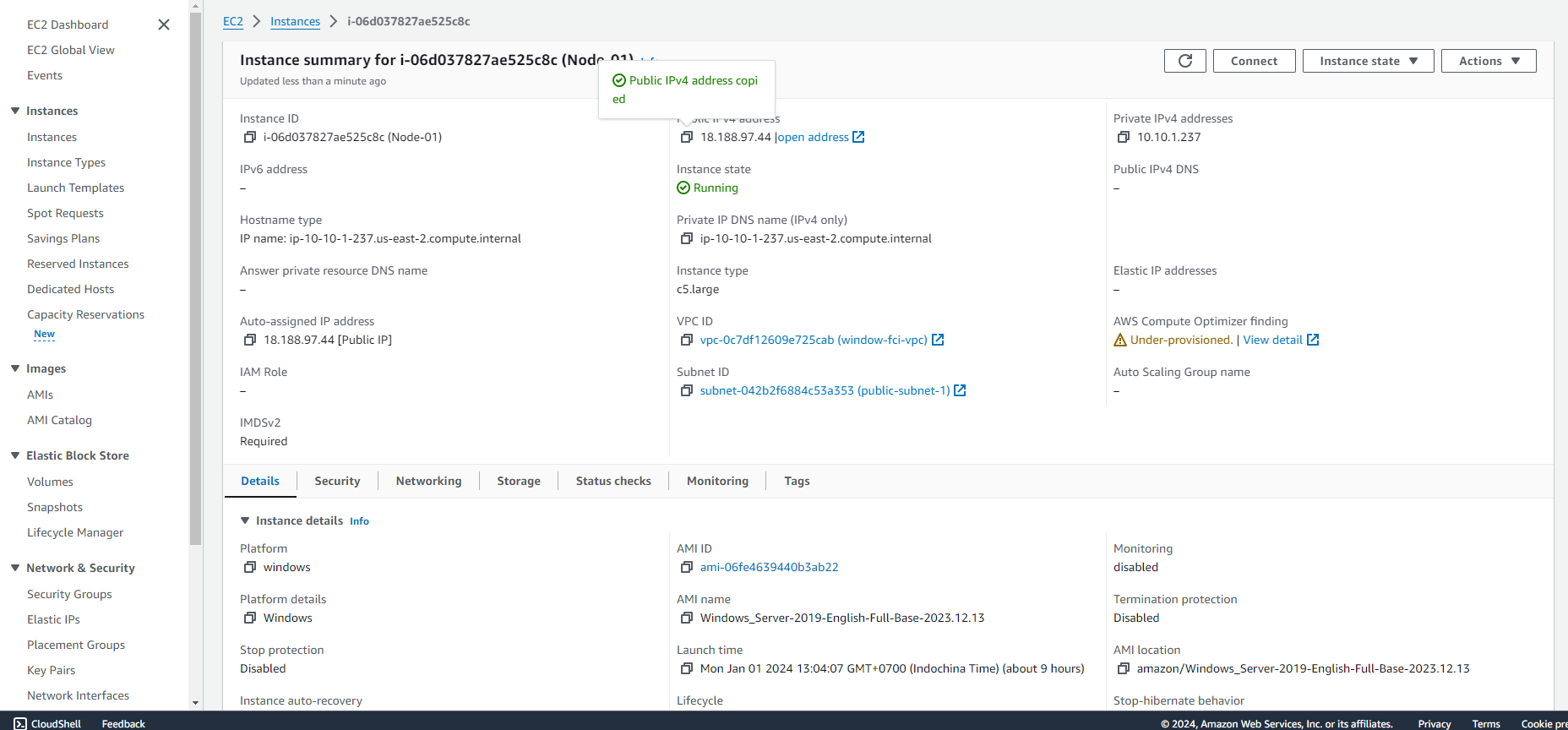Switch to the Status checks tab
This screenshot has width=1568, height=730.
click(613, 481)
